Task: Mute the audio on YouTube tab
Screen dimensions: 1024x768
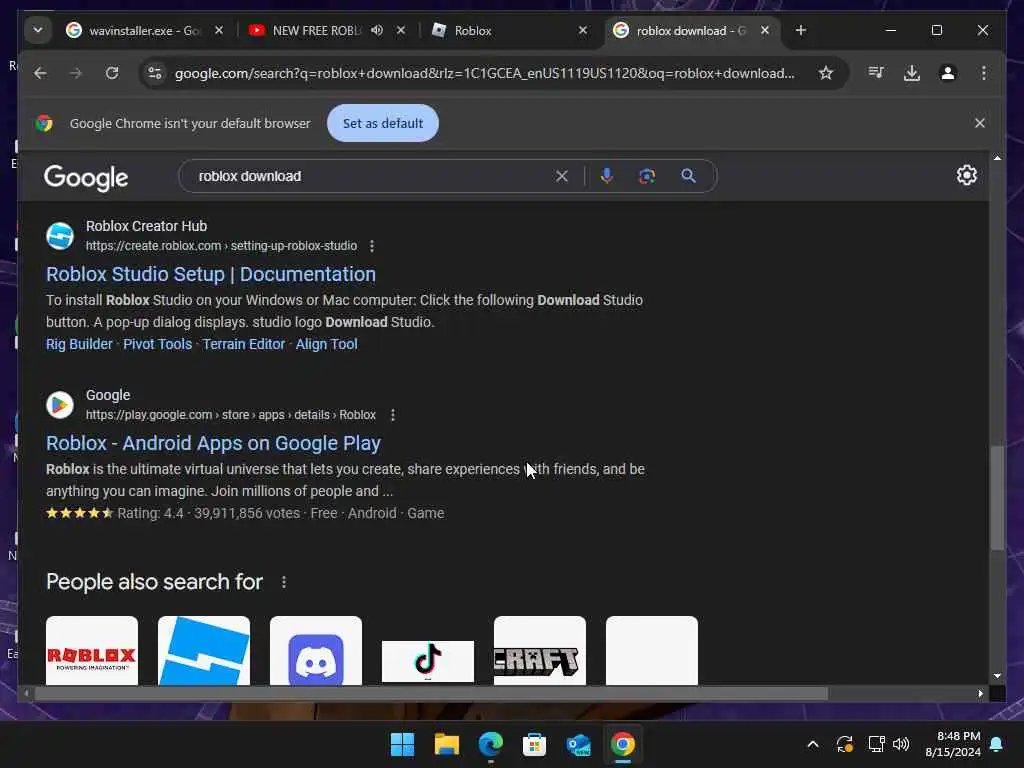Action: (x=377, y=31)
